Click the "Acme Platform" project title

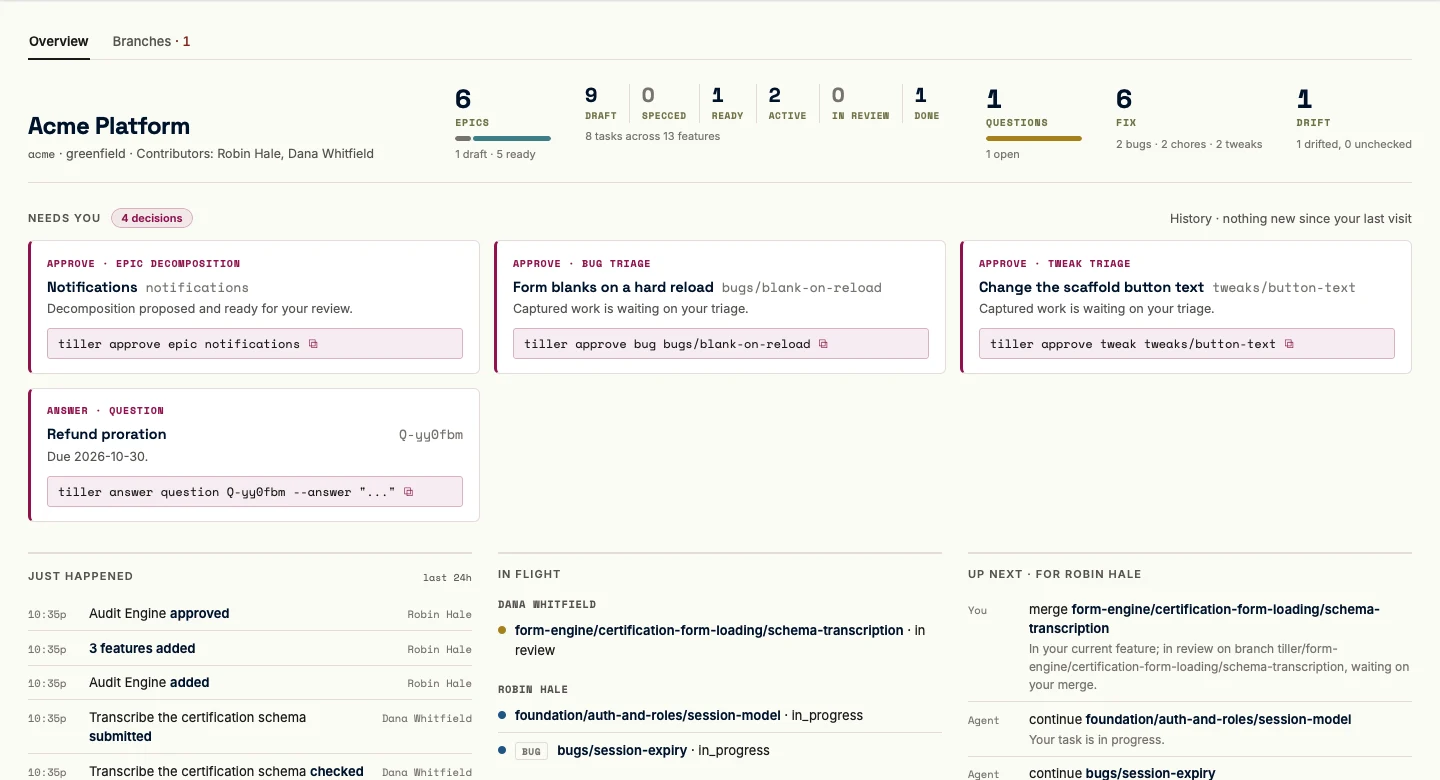109,126
